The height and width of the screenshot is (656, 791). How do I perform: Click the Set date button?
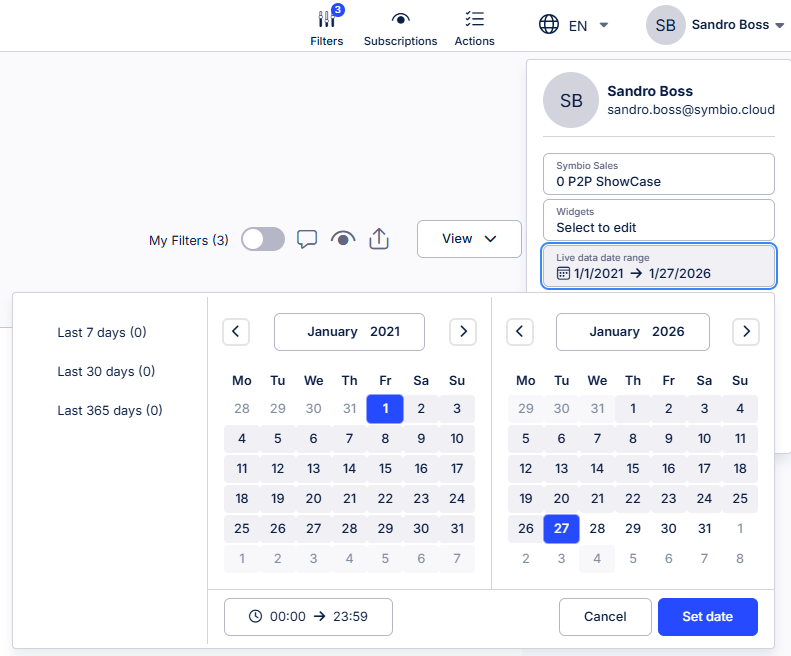[707, 617]
